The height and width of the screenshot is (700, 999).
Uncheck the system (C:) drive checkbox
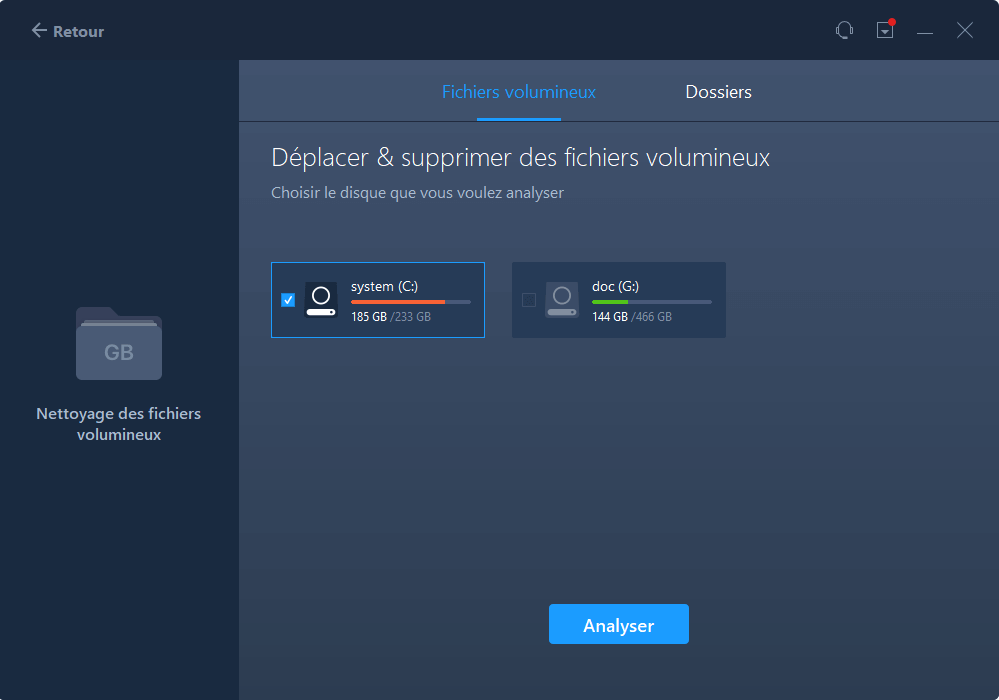click(x=288, y=299)
